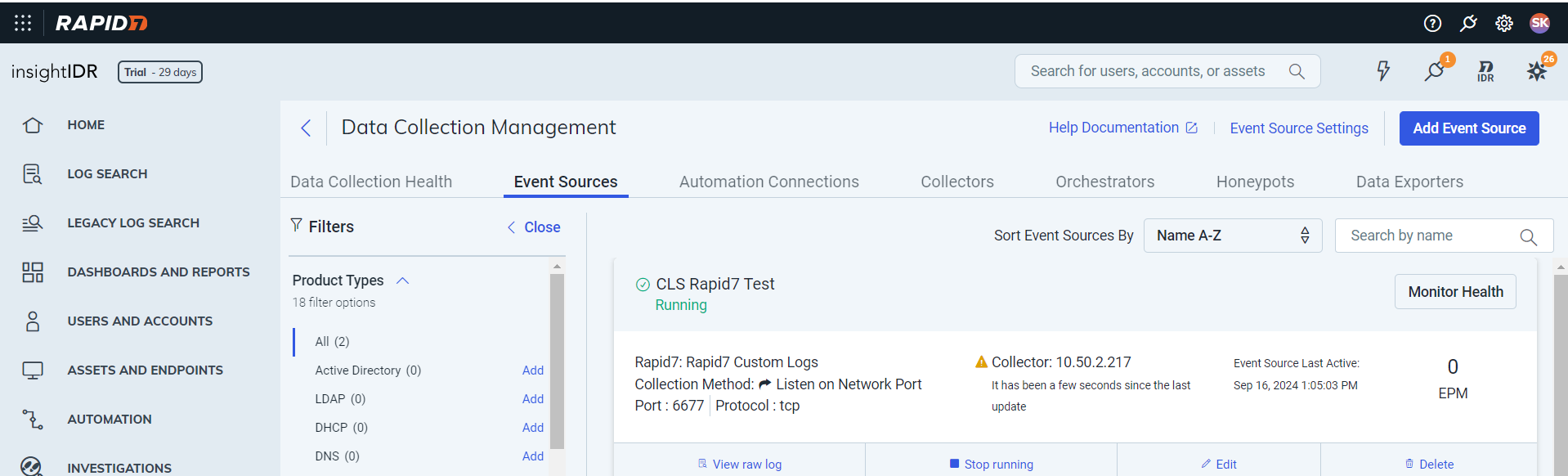Open notifications icon with badge 26

click(x=1537, y=71)
